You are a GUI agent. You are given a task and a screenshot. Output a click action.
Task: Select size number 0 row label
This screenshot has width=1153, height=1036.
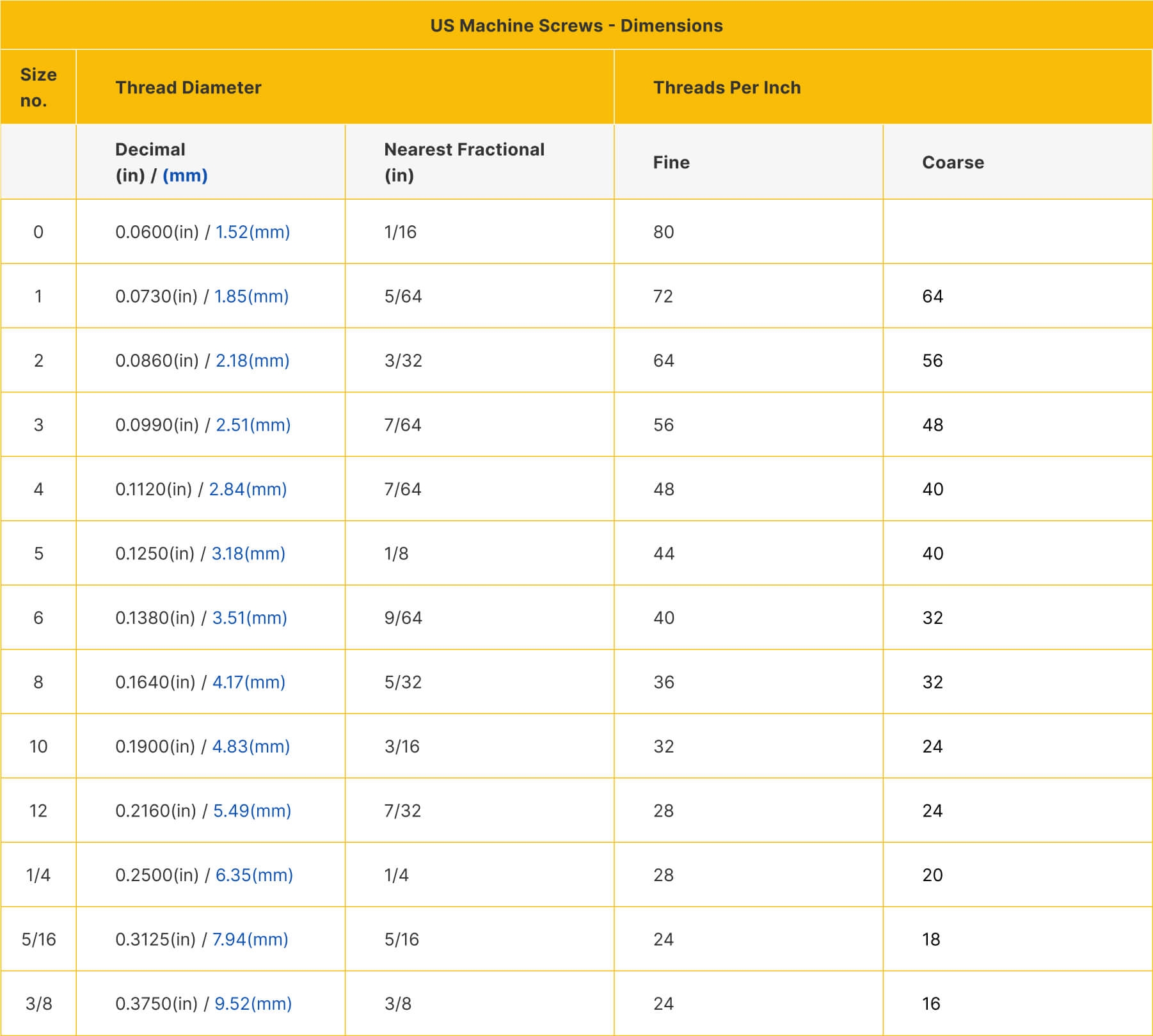click(x=38, y=232)
